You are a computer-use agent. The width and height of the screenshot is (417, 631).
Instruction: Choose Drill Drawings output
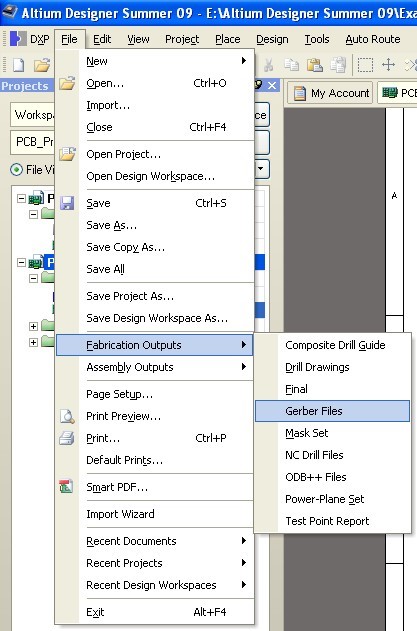pyautogui.click(x=332, y=367)
